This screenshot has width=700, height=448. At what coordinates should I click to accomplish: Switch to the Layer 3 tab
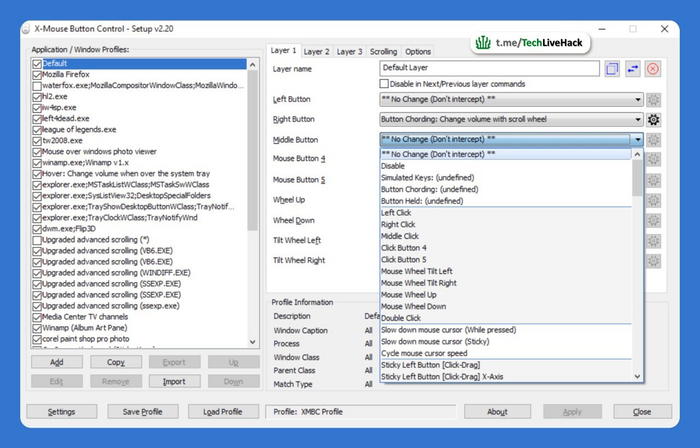coord(350,52)
